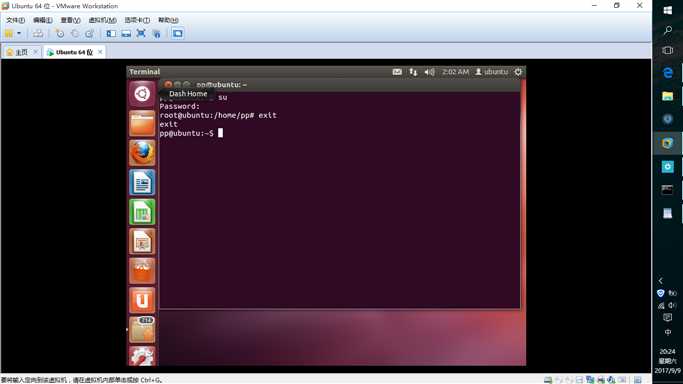683x384 pixels.
Task: Expand hidden tray icons chevron
Action: [x=660, y=281]
